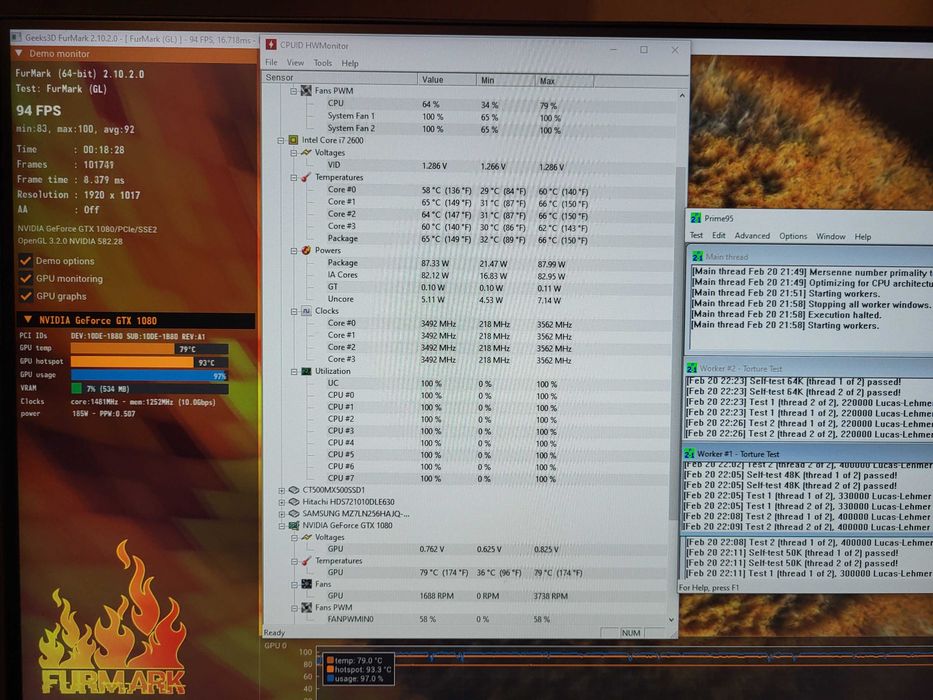Open the Options menu in Prime95

793,236
